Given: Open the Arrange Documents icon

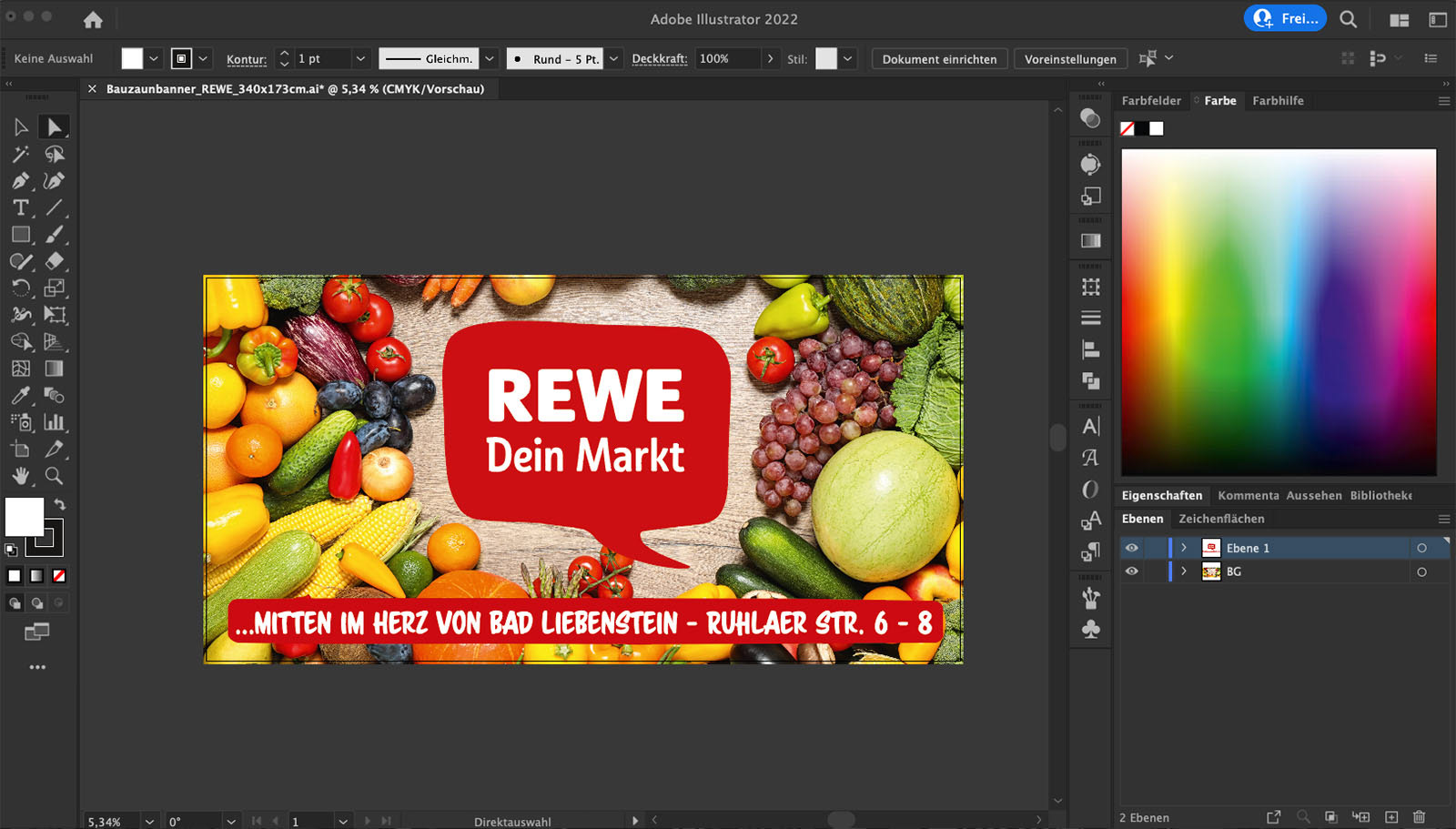Looking at the screenshot, I should click(x=1400, y=19).
